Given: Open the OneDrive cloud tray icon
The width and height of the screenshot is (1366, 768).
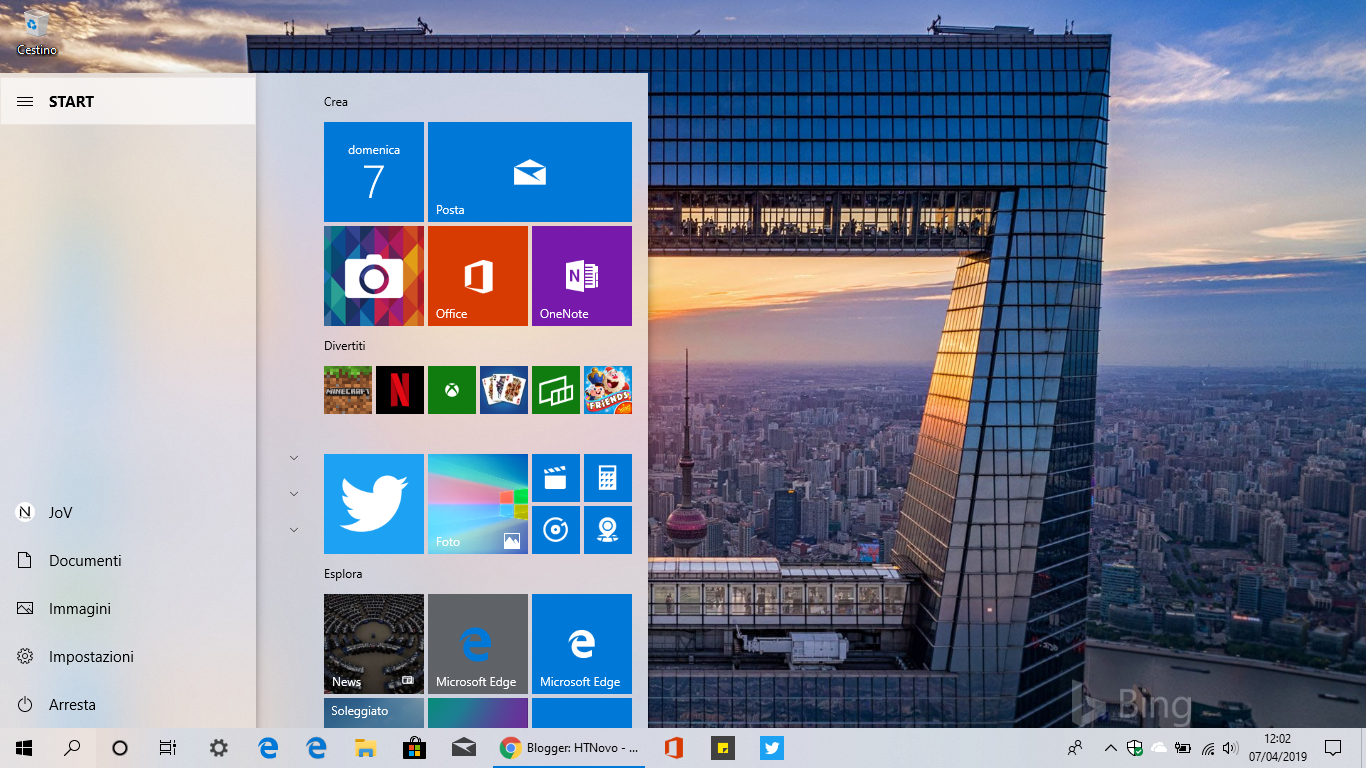Looking at the screenshot, I should click(x=1159, y=748).
